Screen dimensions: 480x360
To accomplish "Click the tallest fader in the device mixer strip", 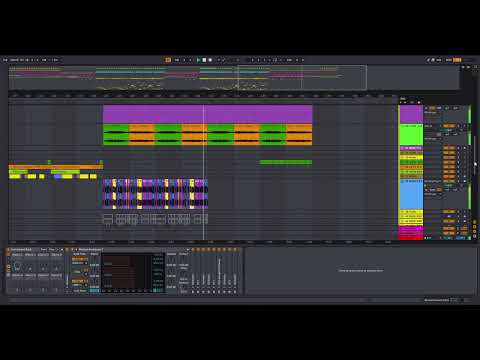I will [219, 272].
